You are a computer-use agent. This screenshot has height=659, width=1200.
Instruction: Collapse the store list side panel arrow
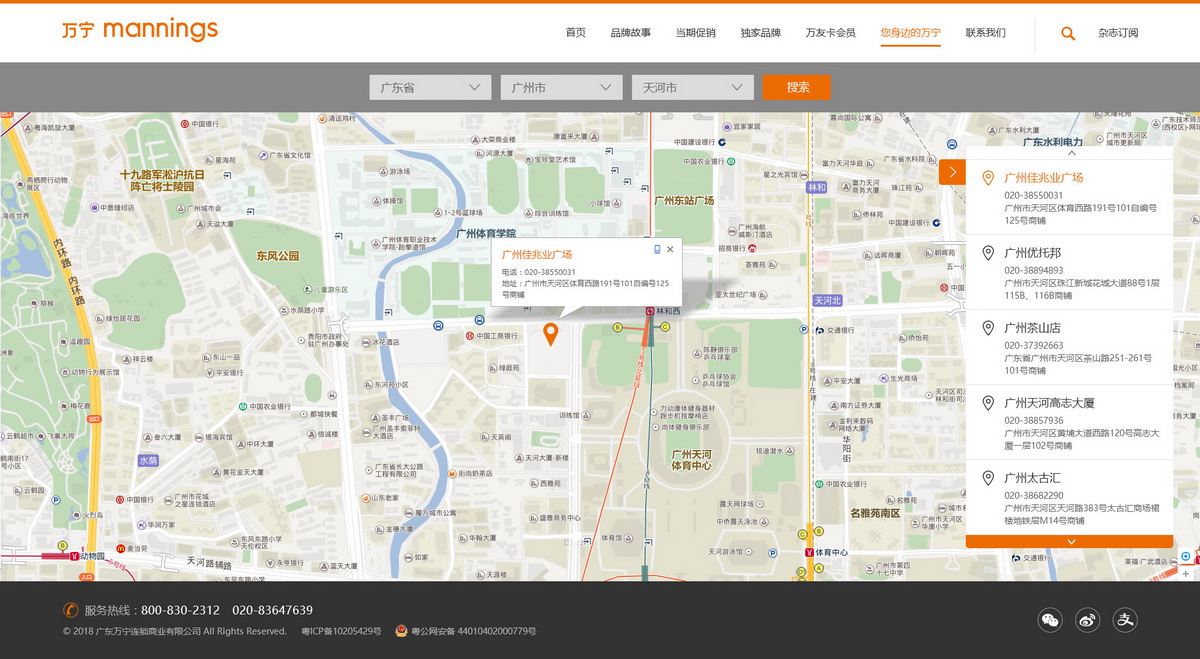coord(952,172)
